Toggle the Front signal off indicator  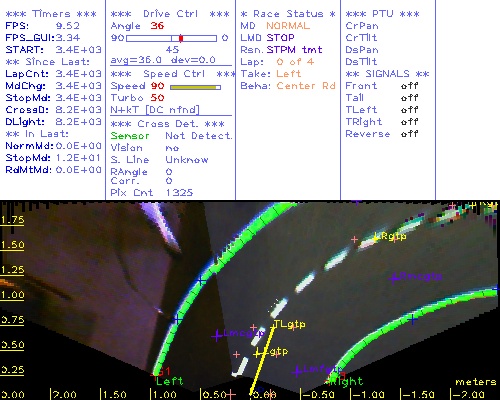[409, 86]
